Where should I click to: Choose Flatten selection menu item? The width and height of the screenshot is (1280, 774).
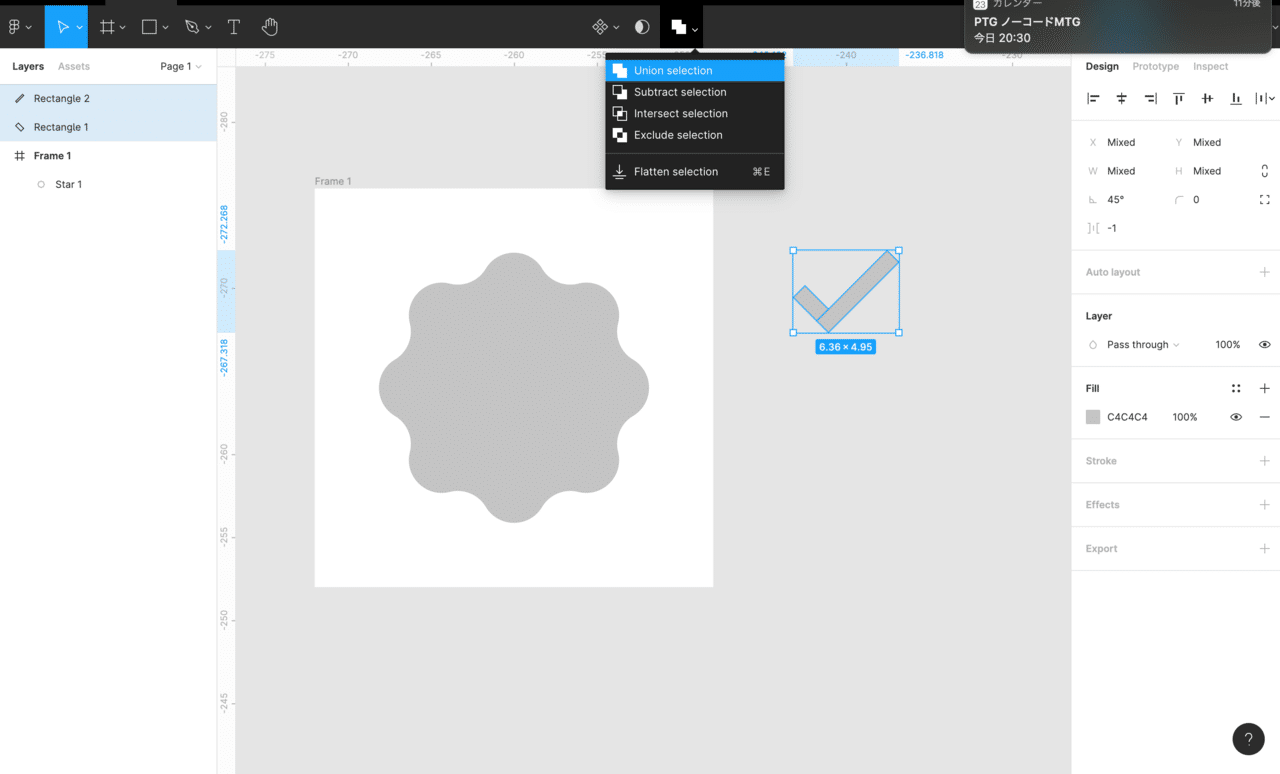pyautogui.click(x=675, y=172)
